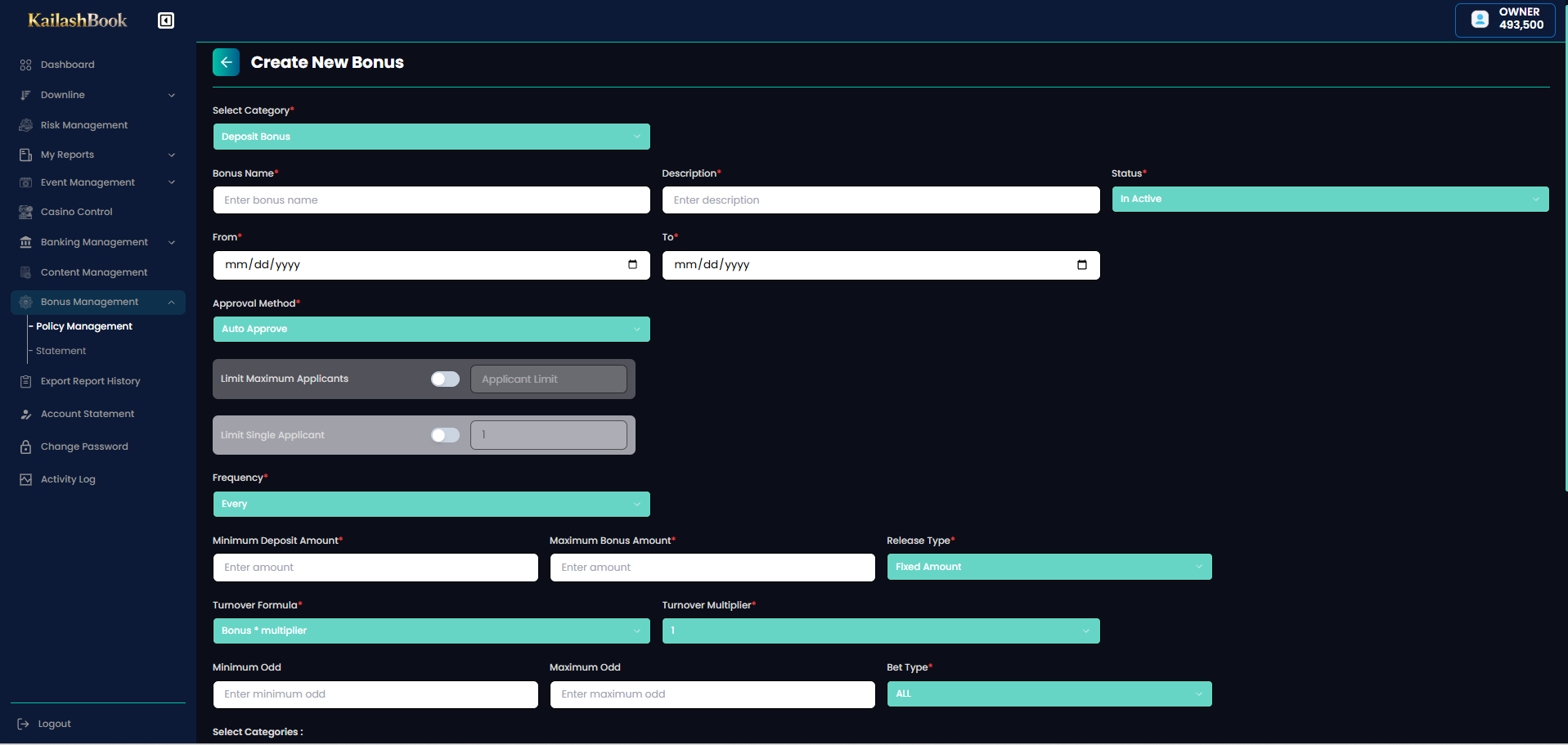The height and width of the screenshot is (745, 1568).
Task: Open the Turnover Formula dropdown
Action: coord(431,631)
